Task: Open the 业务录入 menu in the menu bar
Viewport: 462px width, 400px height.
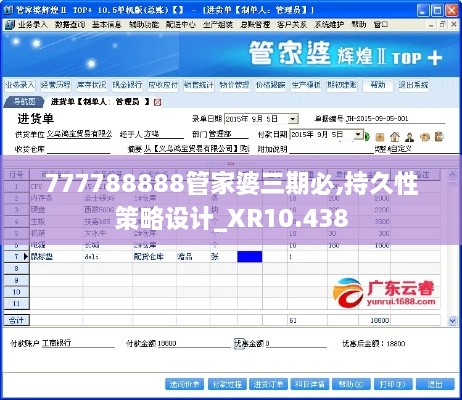Action: coord(33,25)
